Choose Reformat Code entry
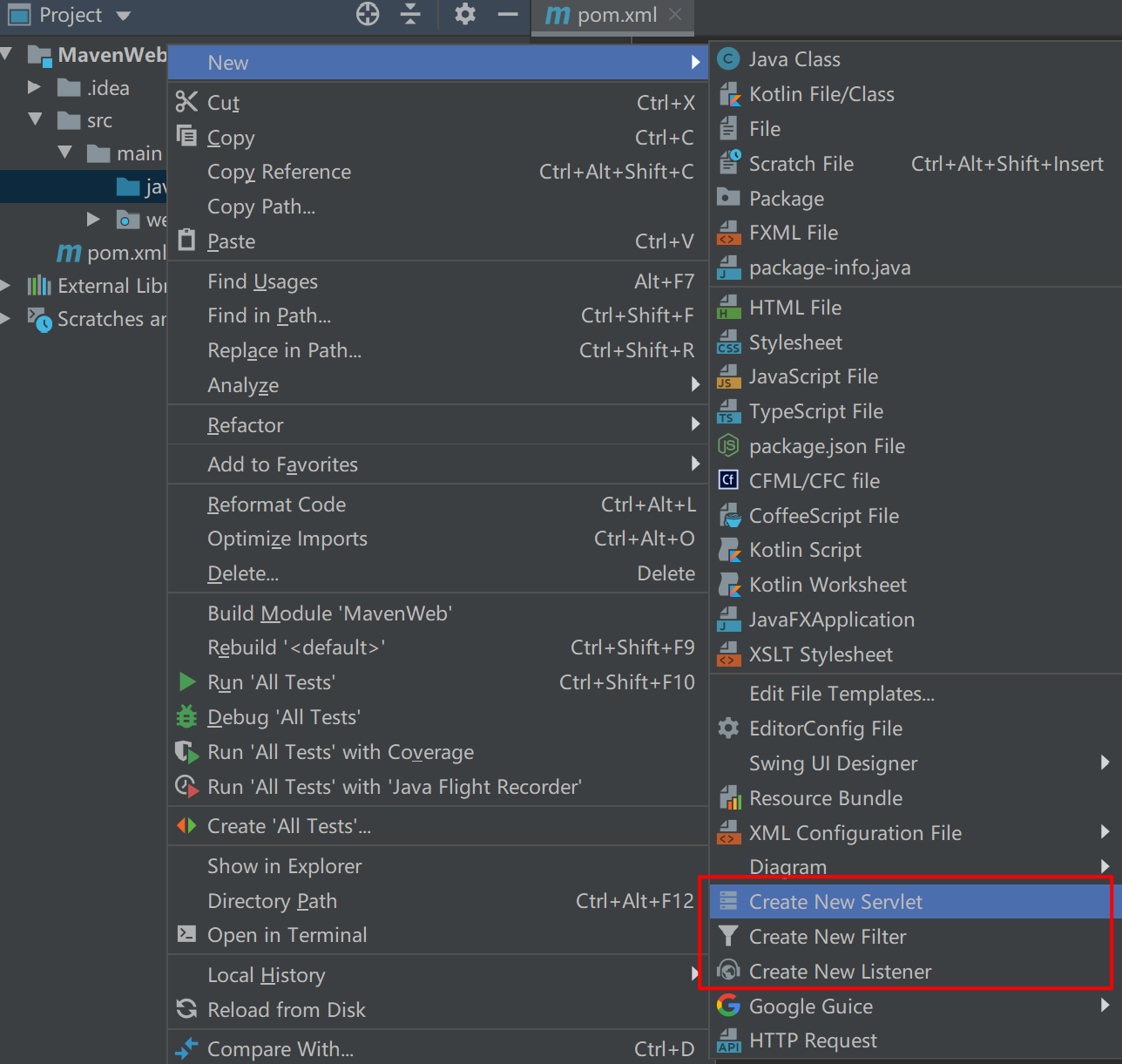Screen dimensions: 1122x1064 pos(438,505)
